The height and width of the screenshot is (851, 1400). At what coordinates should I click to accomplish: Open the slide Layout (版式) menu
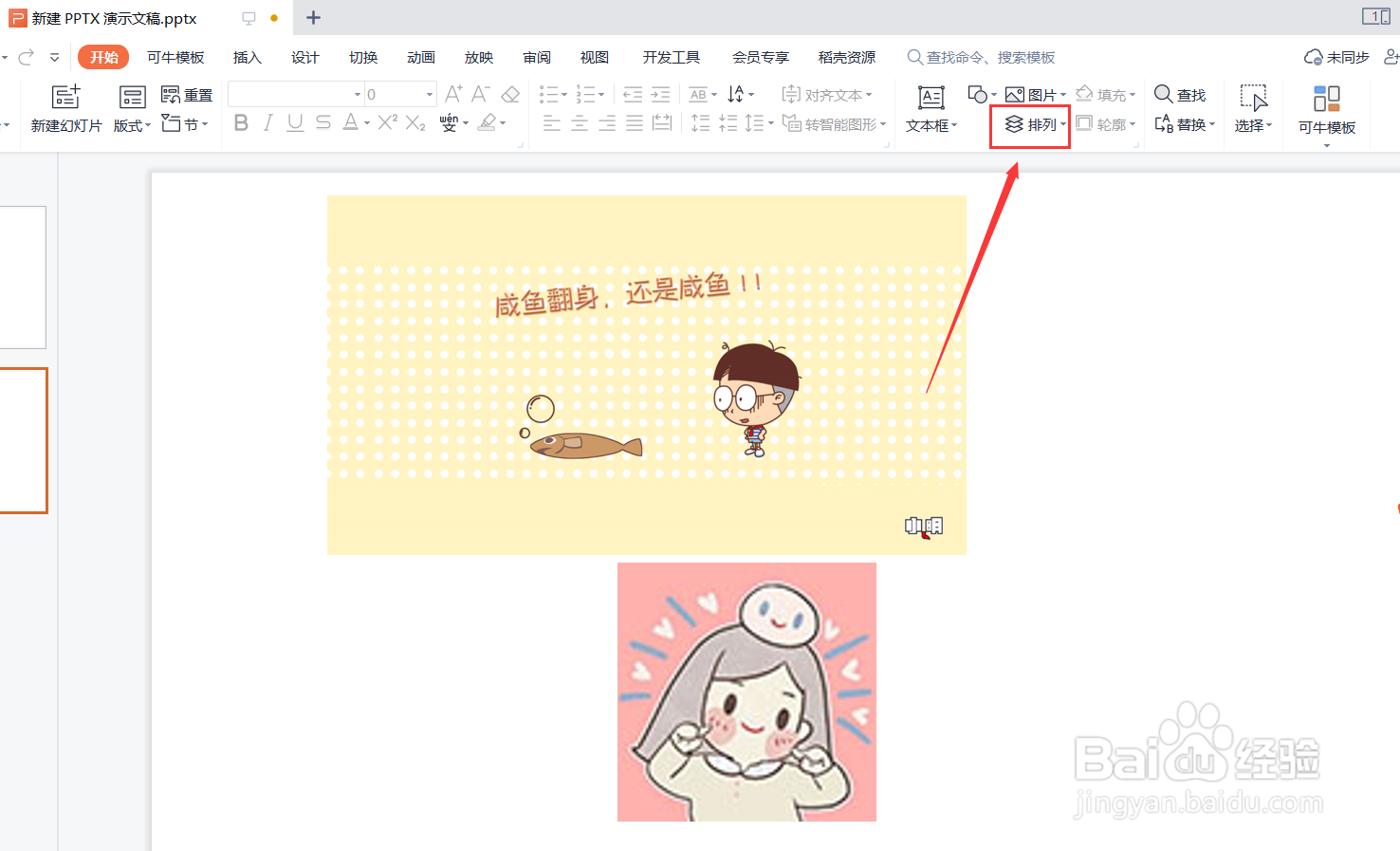(x=132, y=109)
